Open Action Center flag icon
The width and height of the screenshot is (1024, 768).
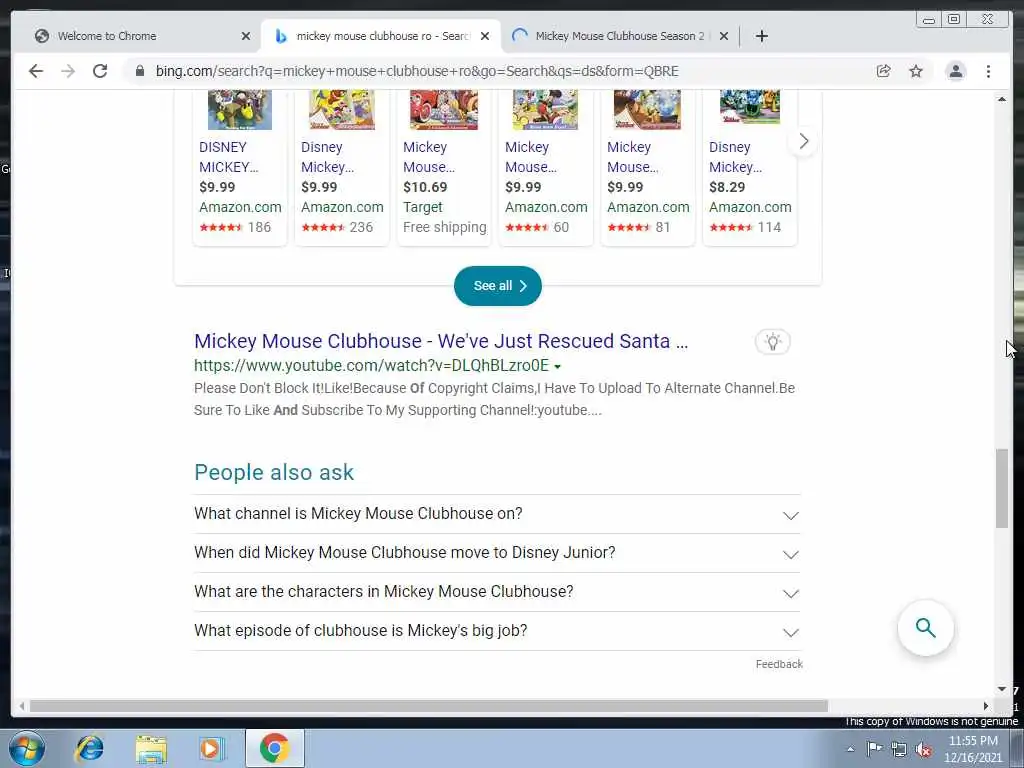pos(874,749)
